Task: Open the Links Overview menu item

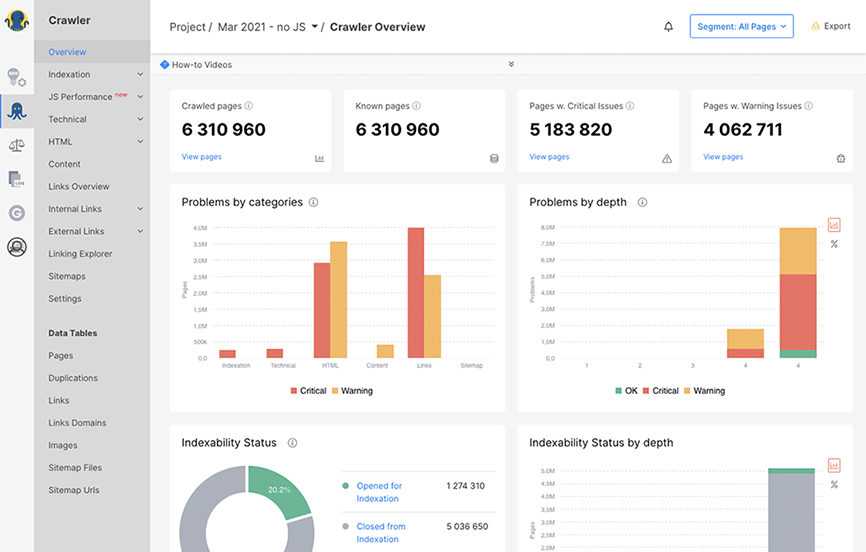Action: pyautogui.click(x=79, y=187)
